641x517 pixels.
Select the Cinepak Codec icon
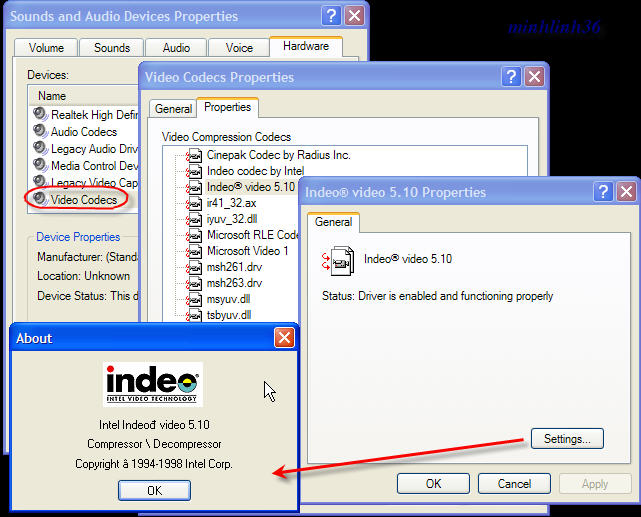194,155
